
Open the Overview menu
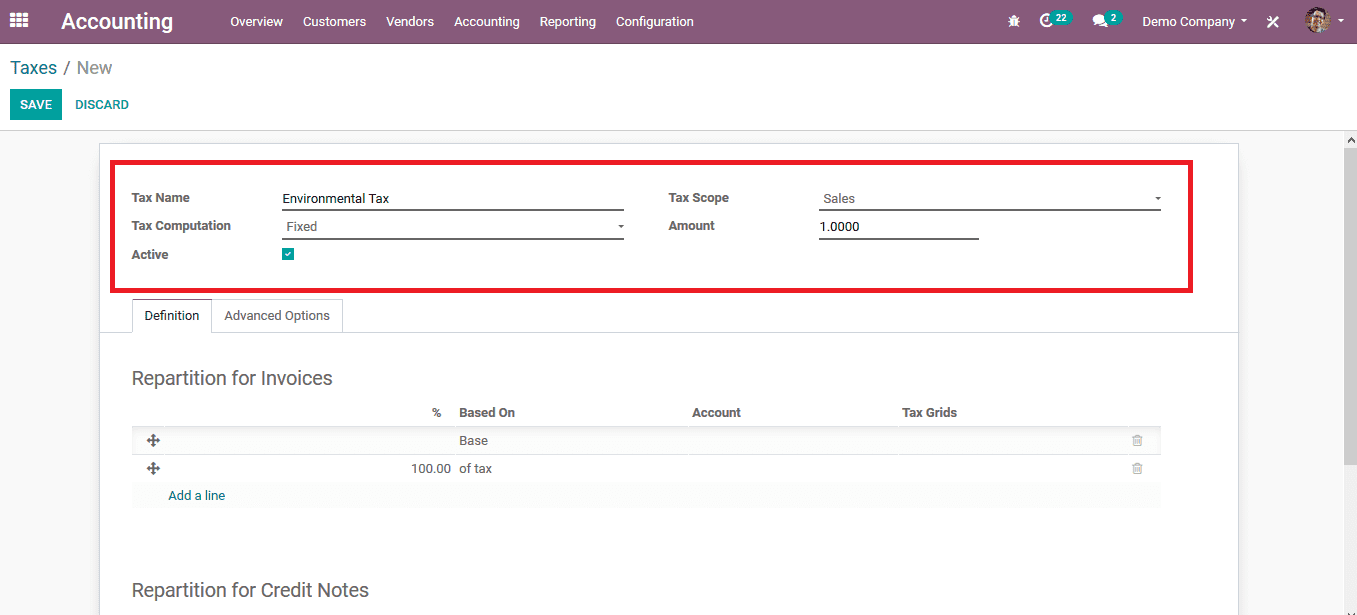click(x=256, y=21)
